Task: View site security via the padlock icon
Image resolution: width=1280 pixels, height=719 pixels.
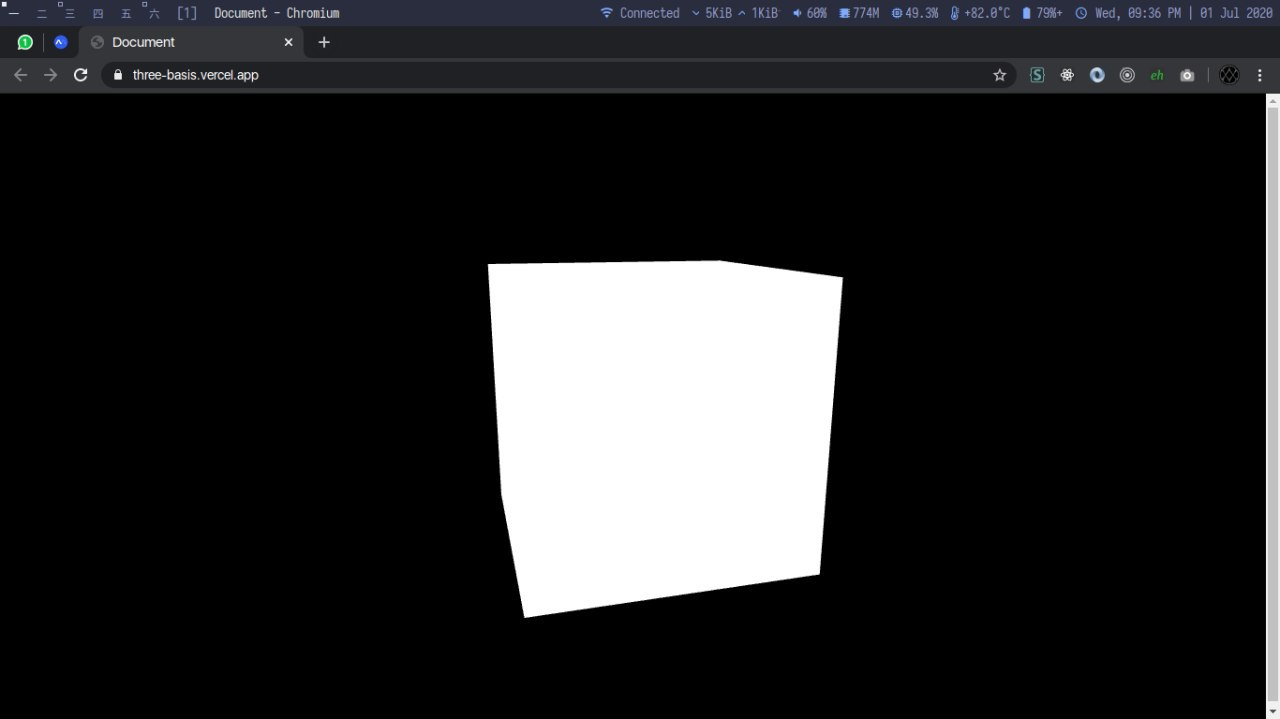Action: pyautogui.click(x=117, y=74)
